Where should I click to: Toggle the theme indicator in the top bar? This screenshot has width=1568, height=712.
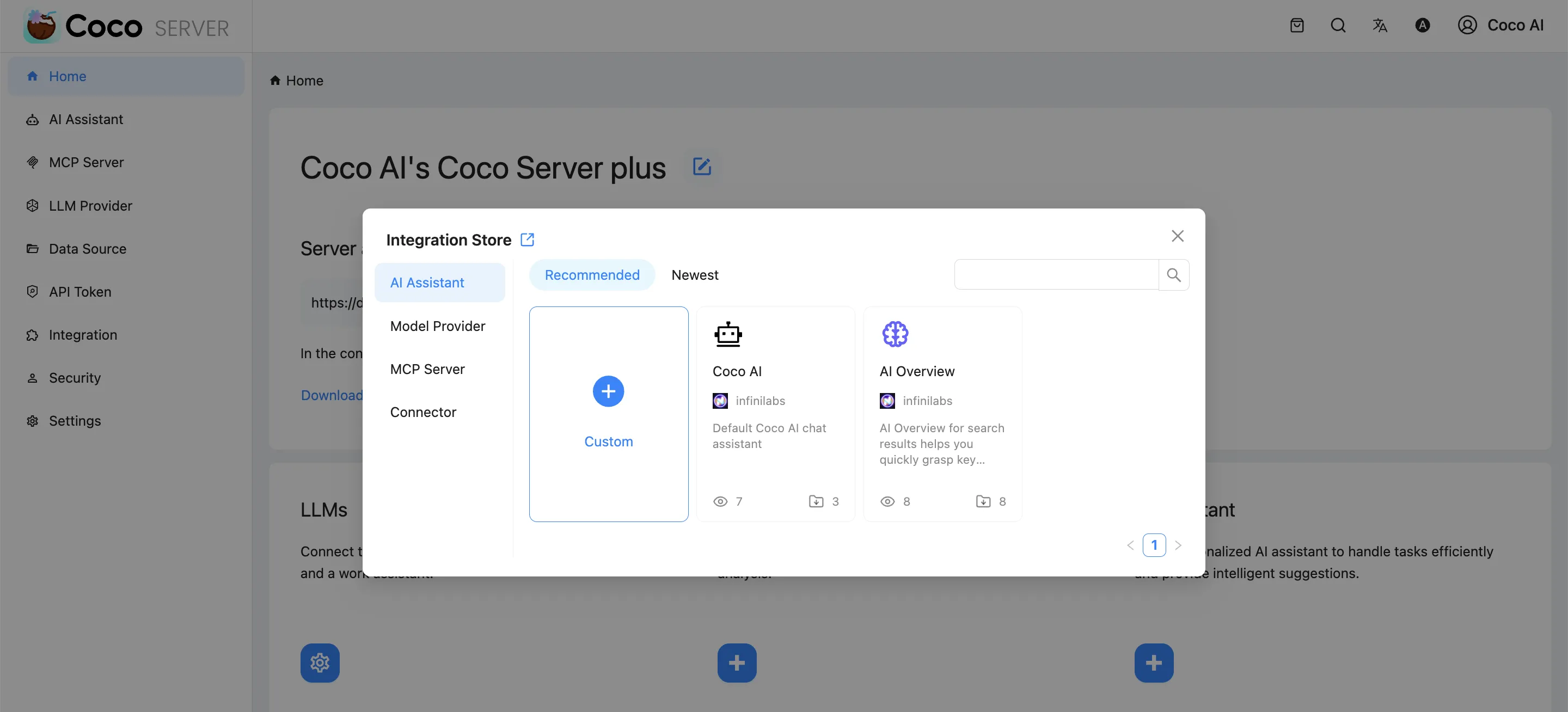point(1423,25)
